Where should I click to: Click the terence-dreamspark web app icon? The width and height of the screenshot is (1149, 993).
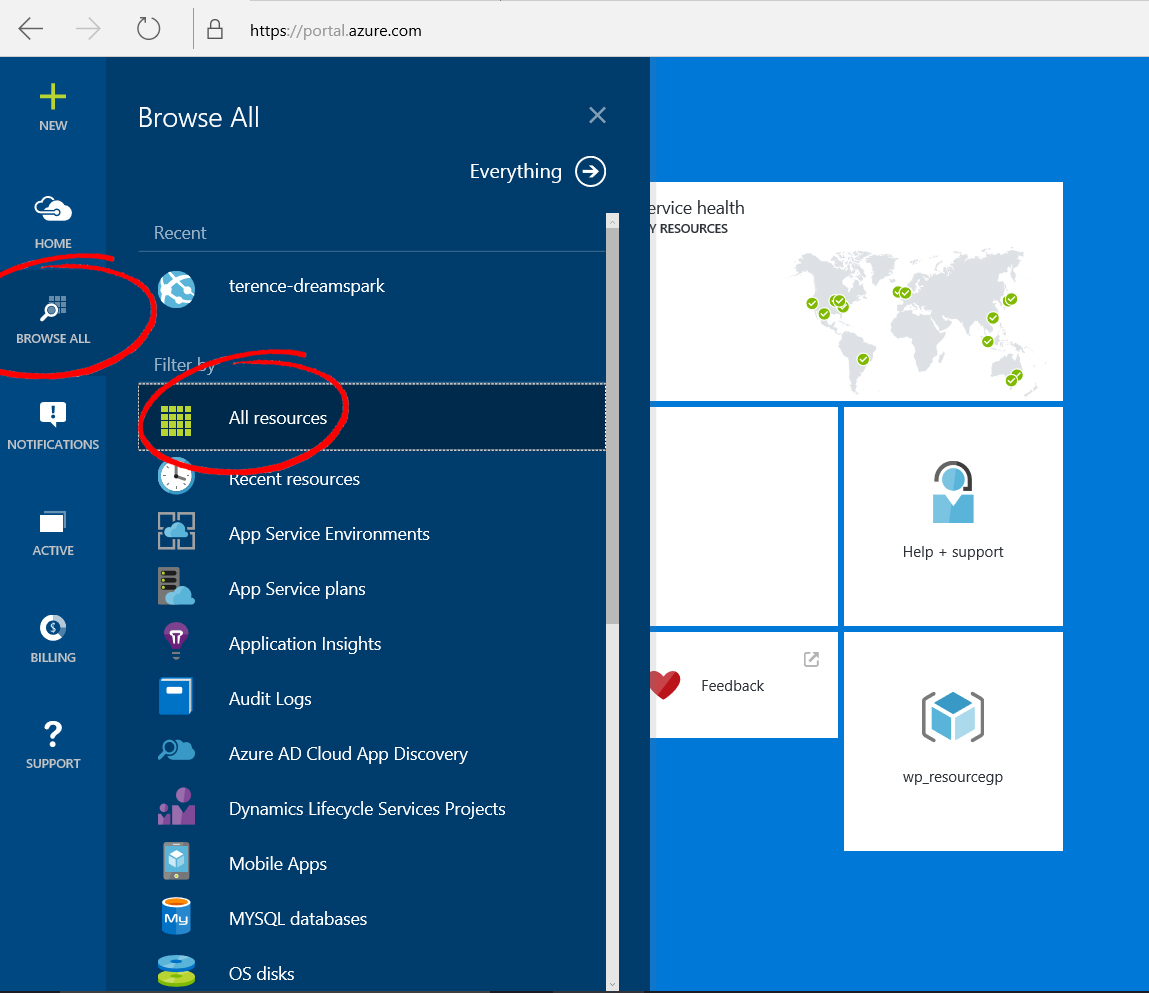[177, 289]
